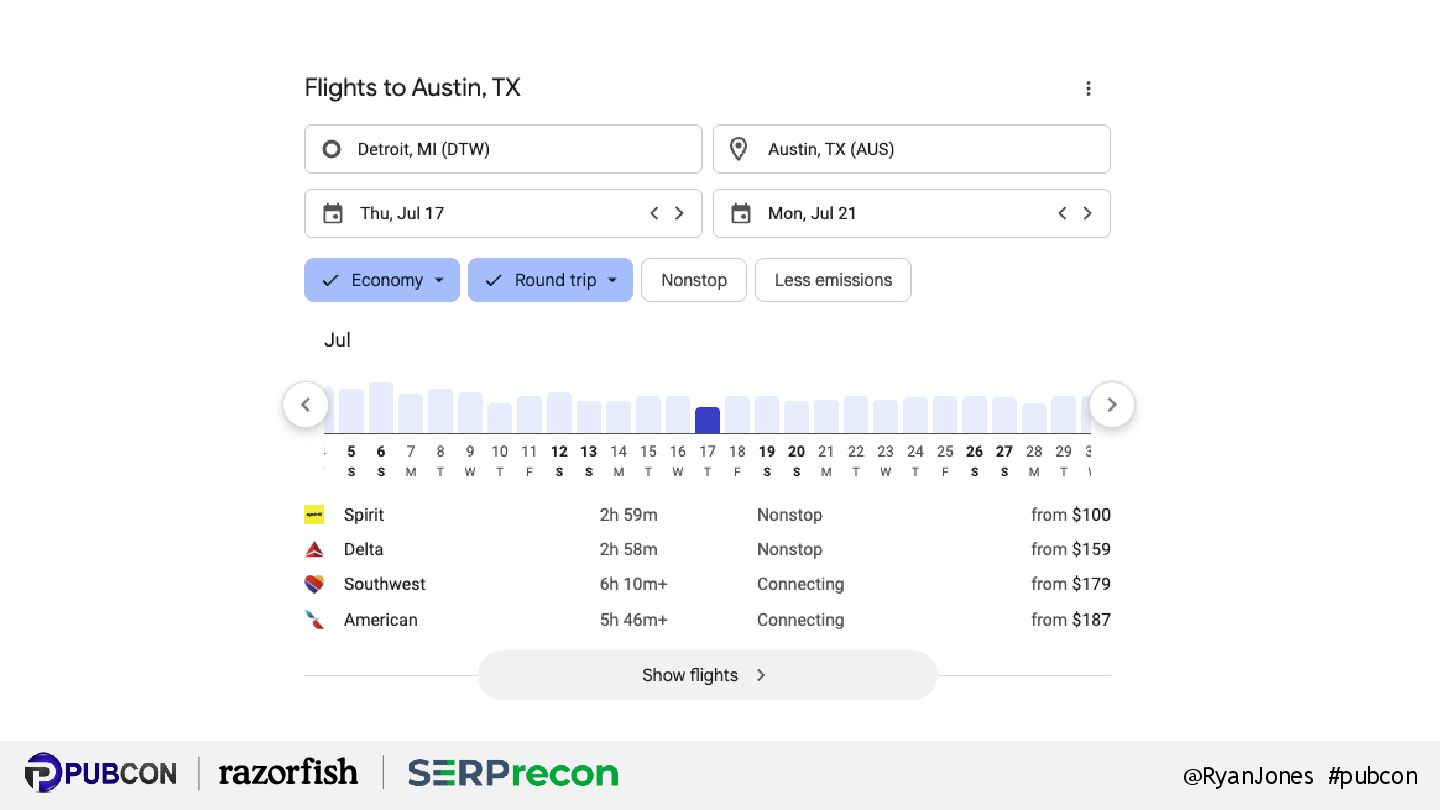Open the three-dot more options menu
Viewport: 1440px width, 810px height.
pyautogui.click(x=1088, y=88)
